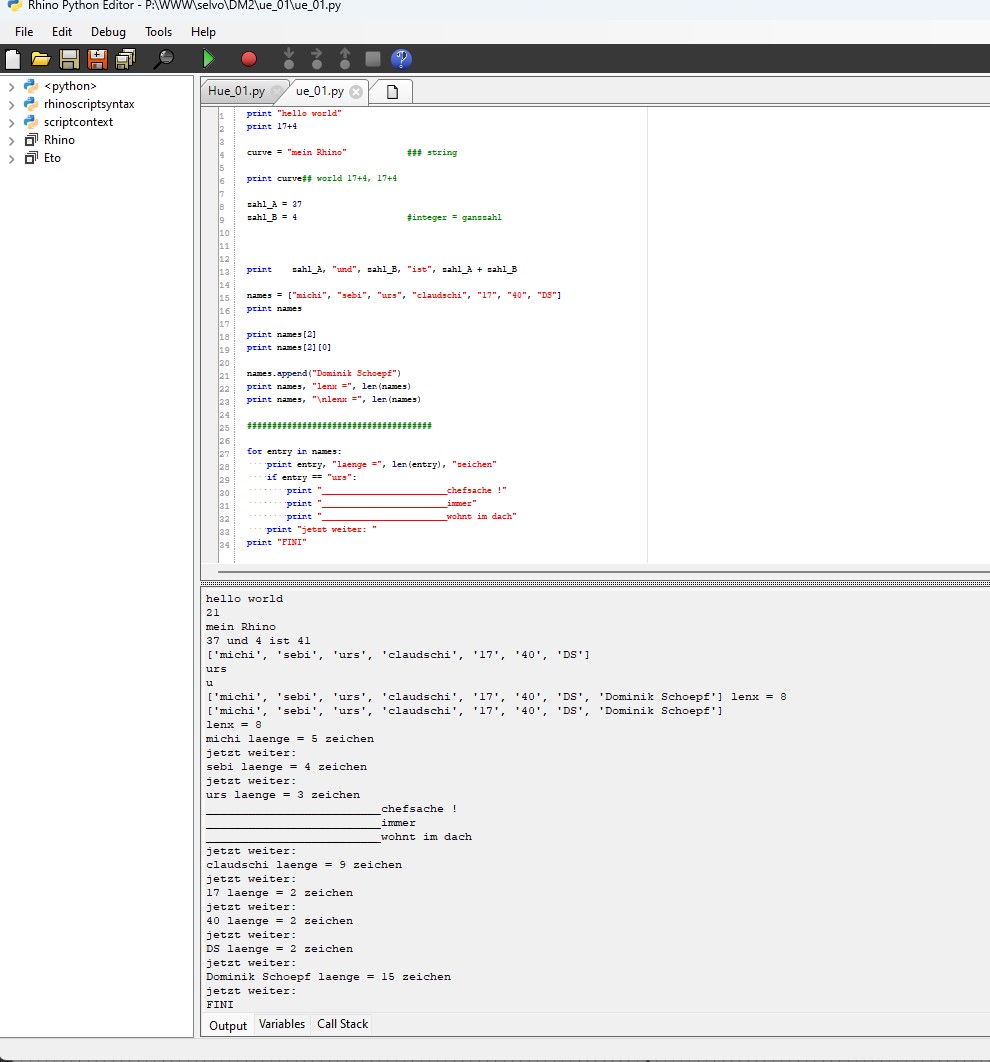Open an existing script file
Image resolution: width=990 pixels, height=1062 pixels.
[x=41, y=59]
